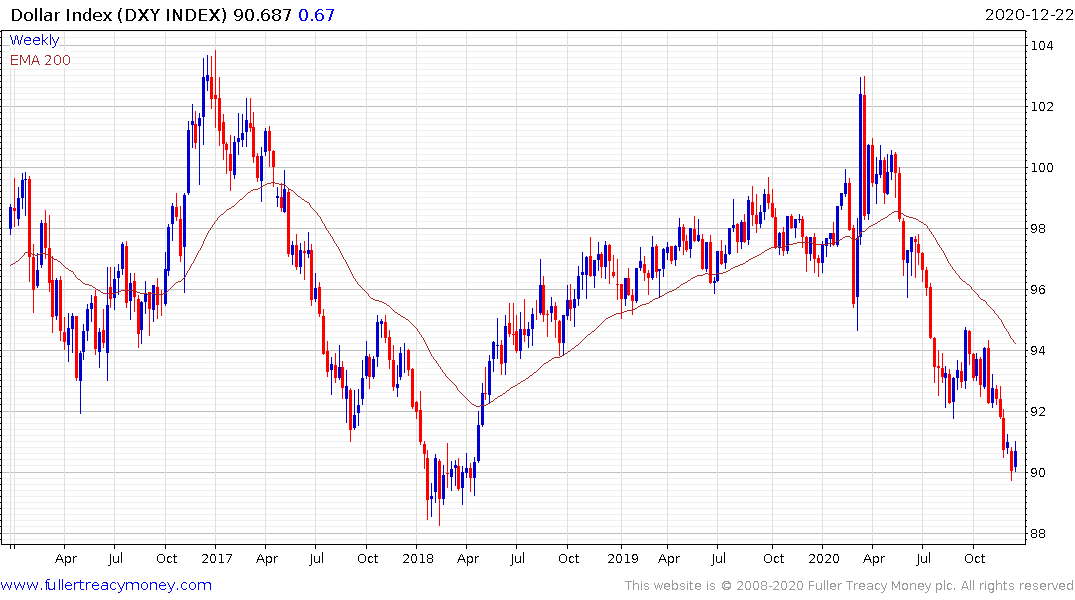Select the 94 price axis label
This screenshot has width=1075, height=600.
[x=1038, y=351]
